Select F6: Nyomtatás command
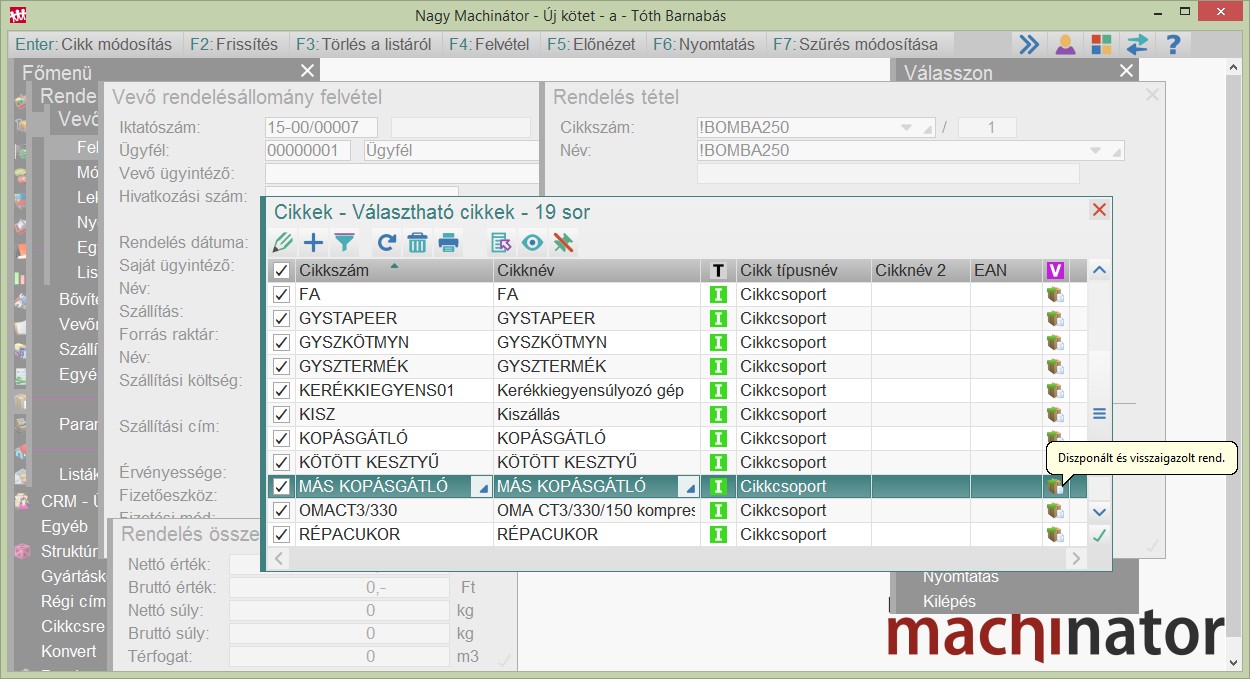Viewport: 1250px width, 679px height. pyautogui.click(x=705, y=44)
